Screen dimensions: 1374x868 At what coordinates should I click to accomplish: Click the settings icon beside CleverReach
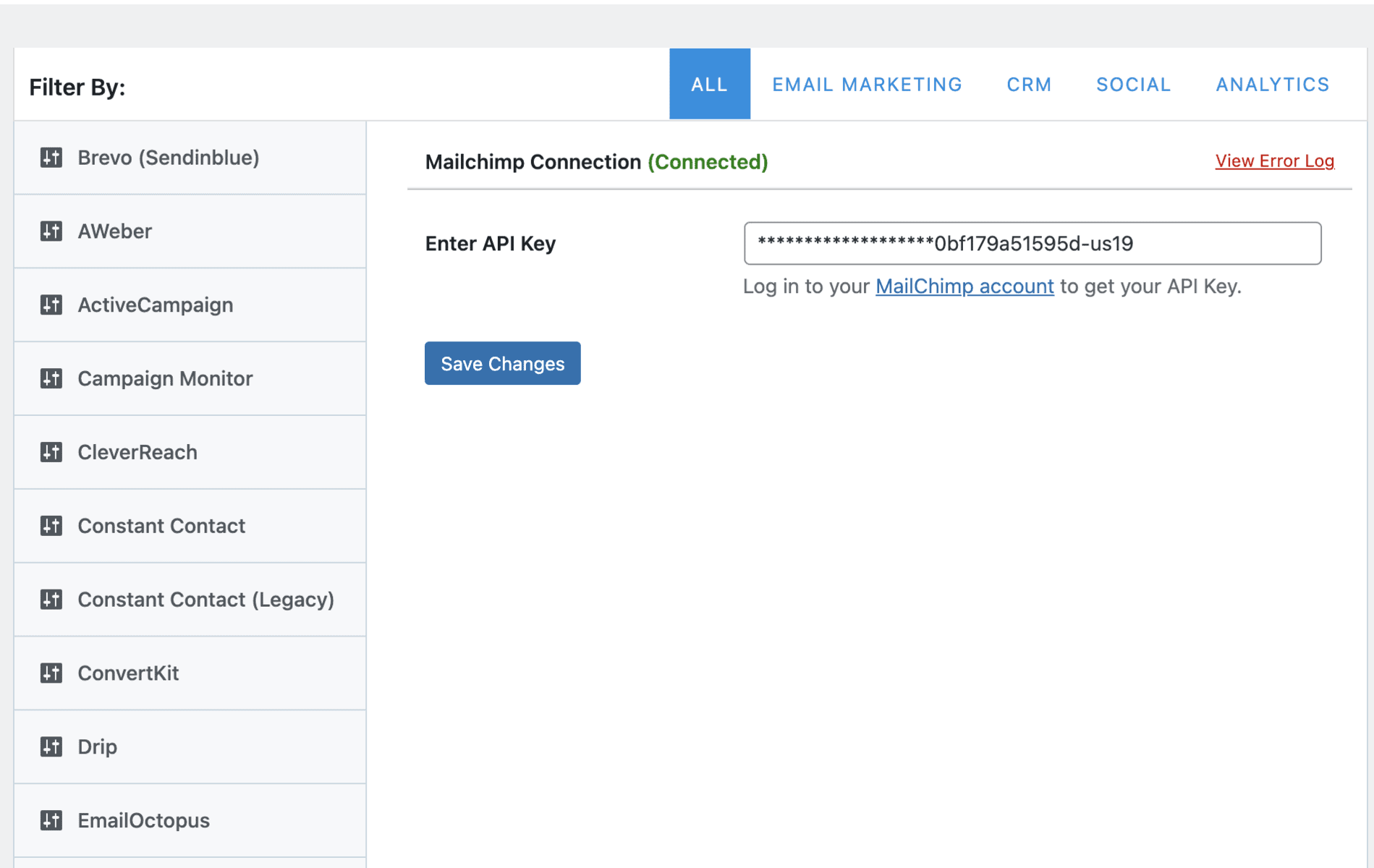point(51,452)
